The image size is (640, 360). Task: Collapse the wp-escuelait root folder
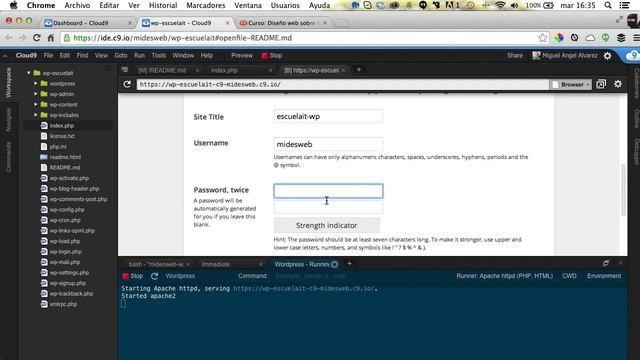[x=29, y=73]
